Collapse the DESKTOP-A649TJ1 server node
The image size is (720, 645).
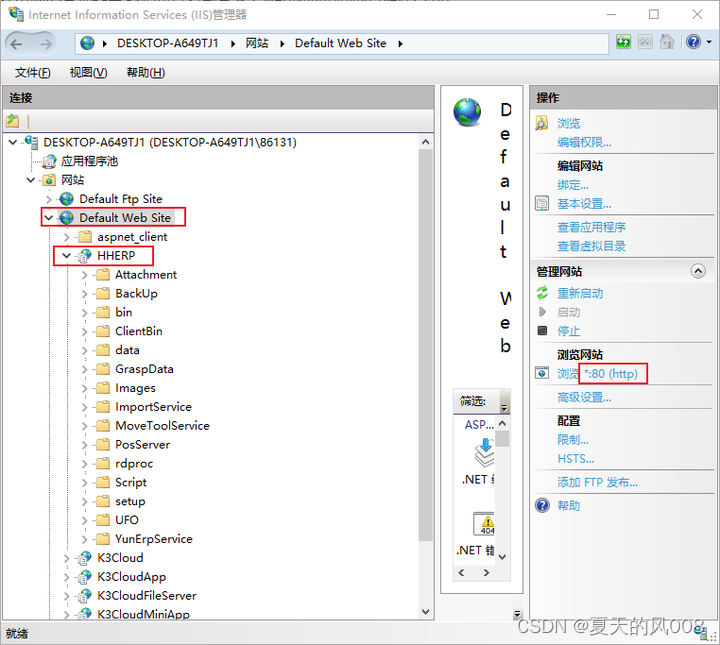point(13,142)
